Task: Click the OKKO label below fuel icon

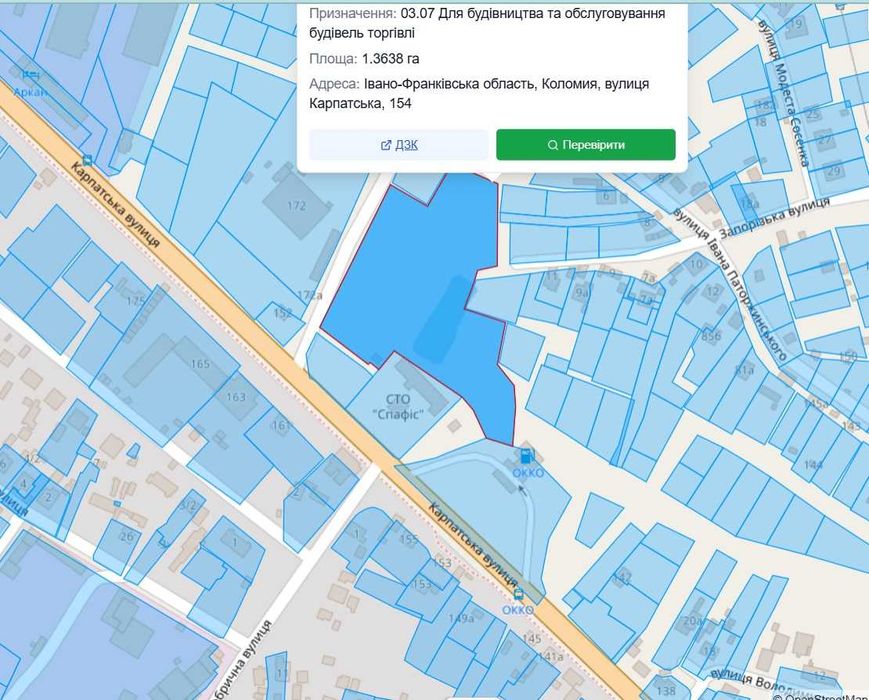Action: coord(528,473)
